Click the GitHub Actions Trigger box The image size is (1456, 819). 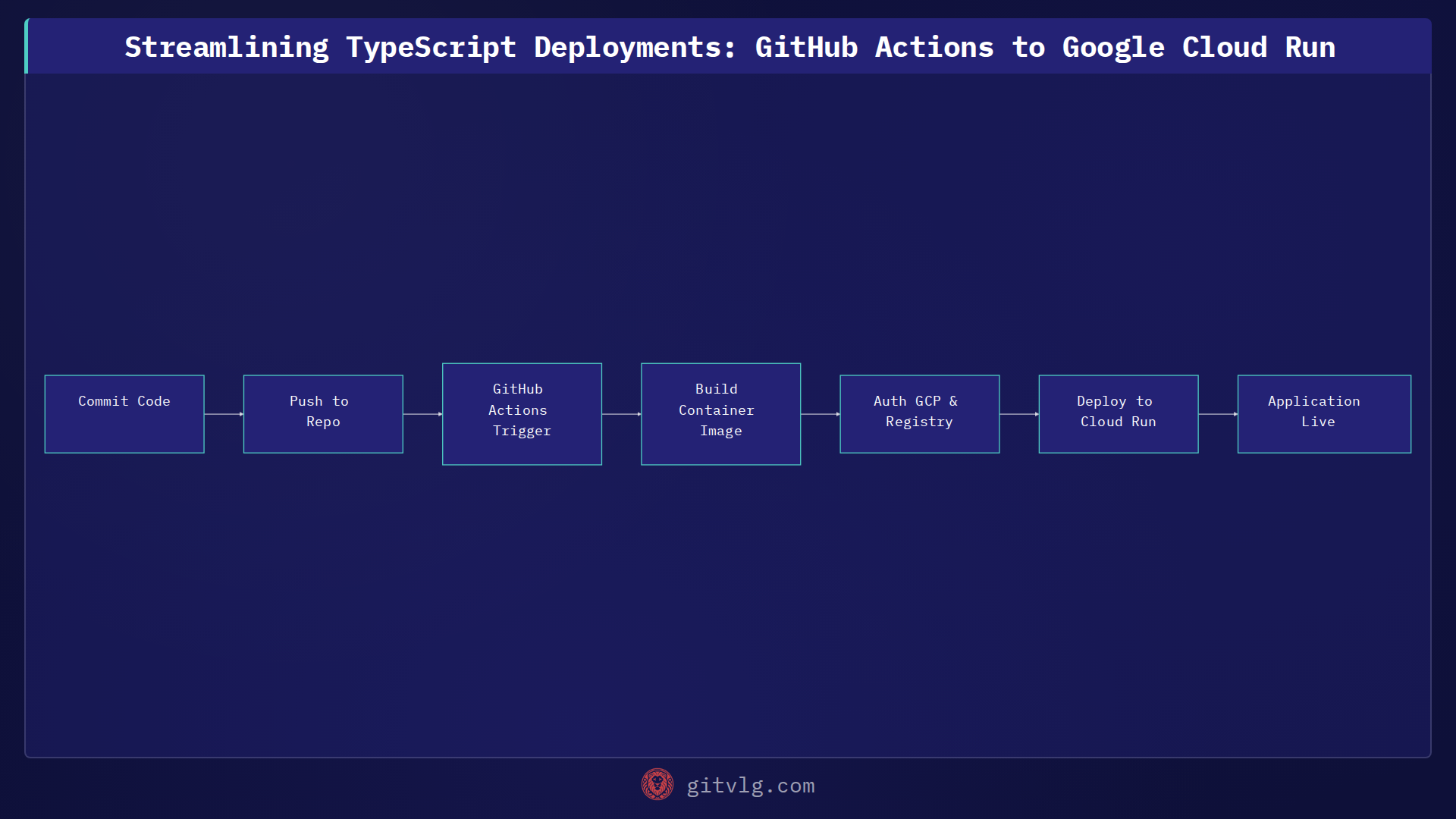pyautogui.click(x=522, y=414)
